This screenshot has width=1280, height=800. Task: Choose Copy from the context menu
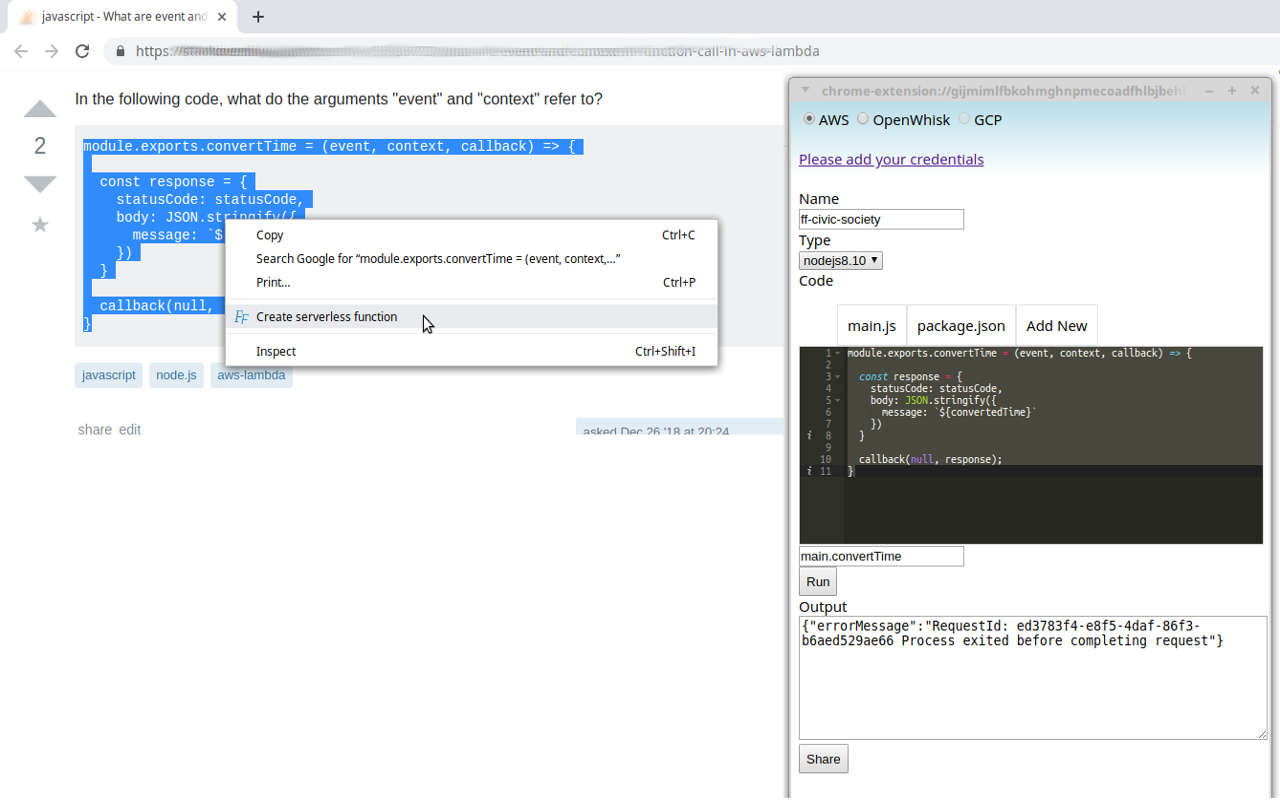tap(471, 235)
